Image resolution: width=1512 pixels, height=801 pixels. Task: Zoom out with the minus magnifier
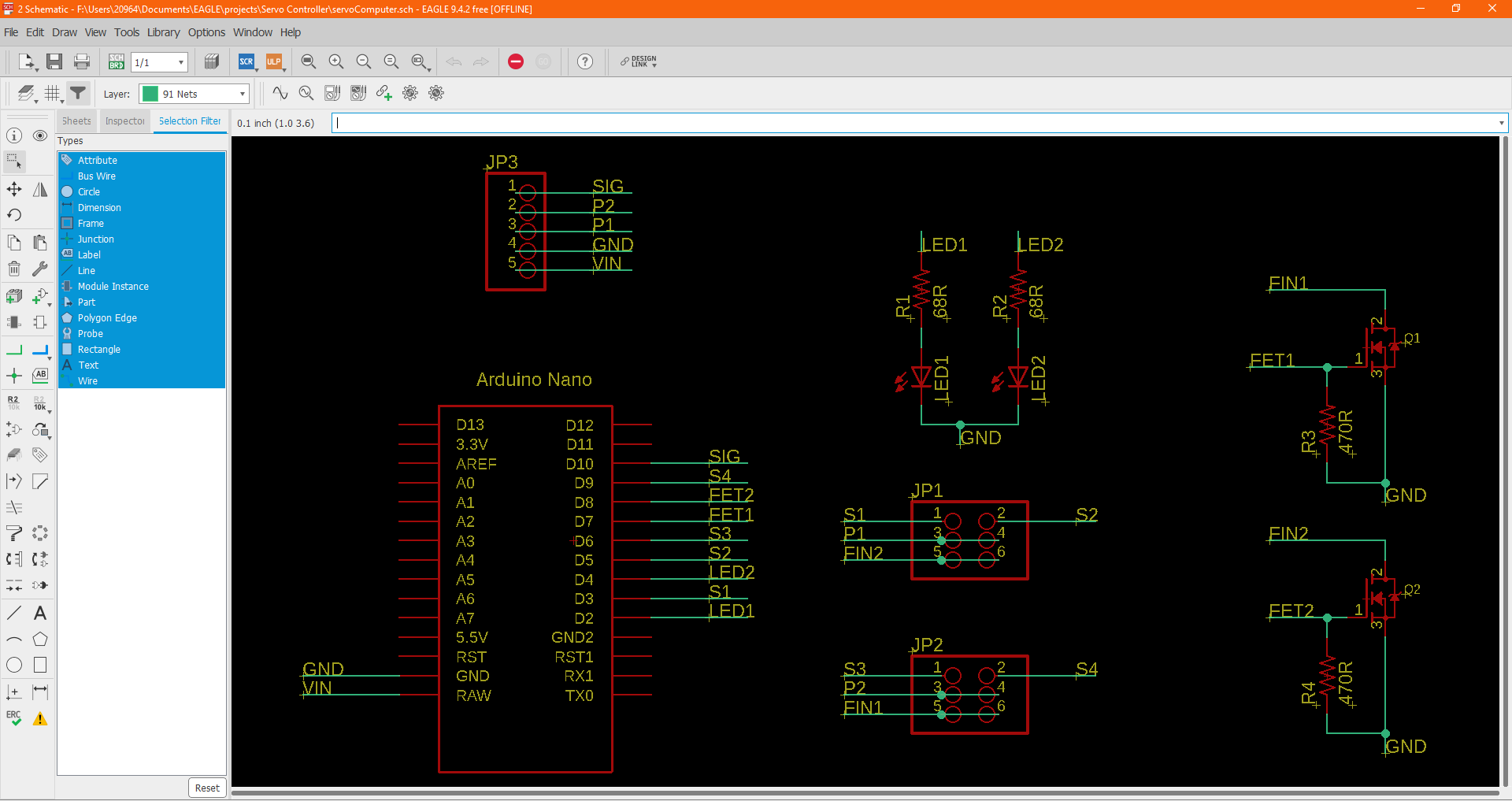coord(364,61)
